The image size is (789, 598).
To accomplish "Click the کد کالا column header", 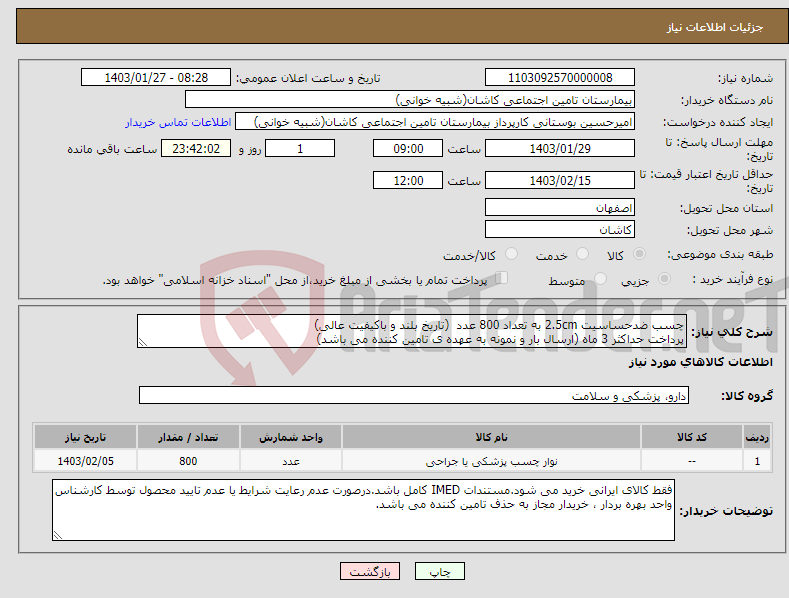I will 692,437.
